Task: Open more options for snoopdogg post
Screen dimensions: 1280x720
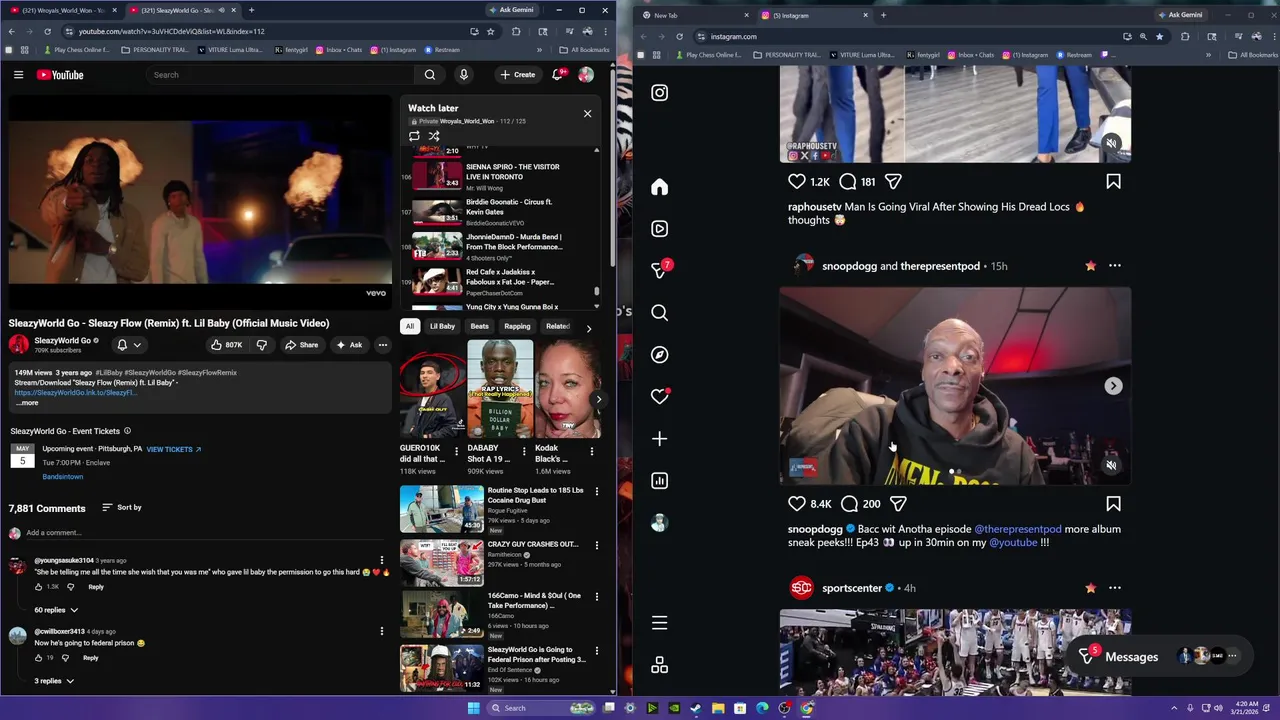Action: 1115,266
